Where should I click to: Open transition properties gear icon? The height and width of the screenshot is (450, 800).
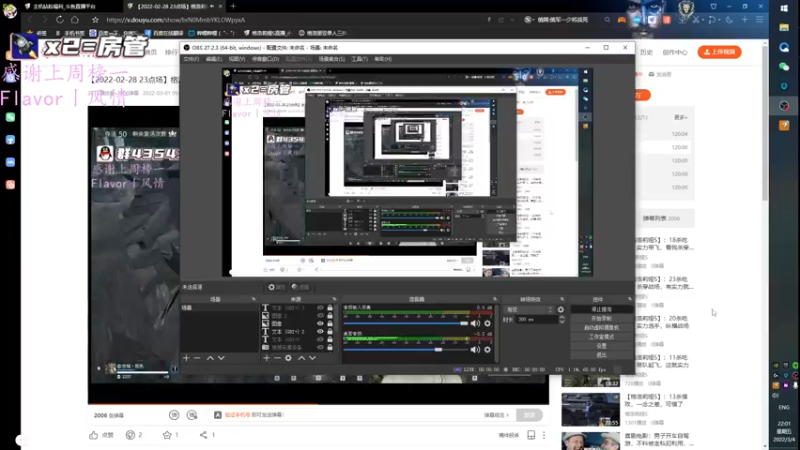561,310
